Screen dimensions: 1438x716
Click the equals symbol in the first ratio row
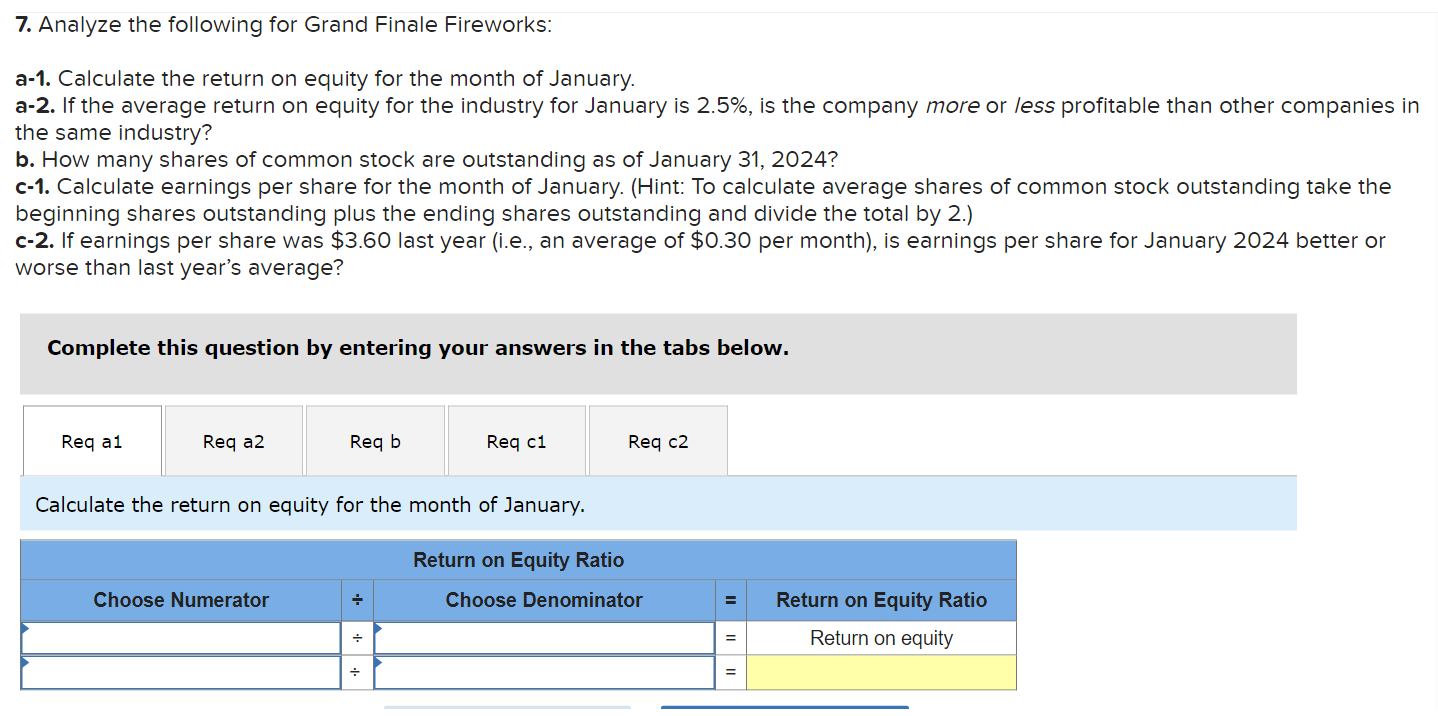pyautogui.click(x=730, y=637)
